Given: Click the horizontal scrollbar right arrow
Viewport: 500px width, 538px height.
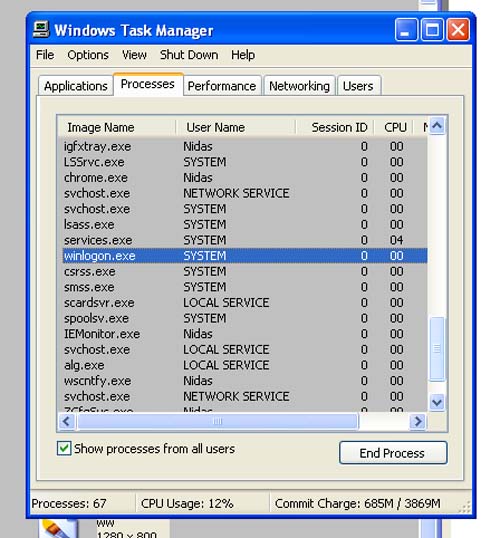Looking at the screenshot, I should coord(418,421).
